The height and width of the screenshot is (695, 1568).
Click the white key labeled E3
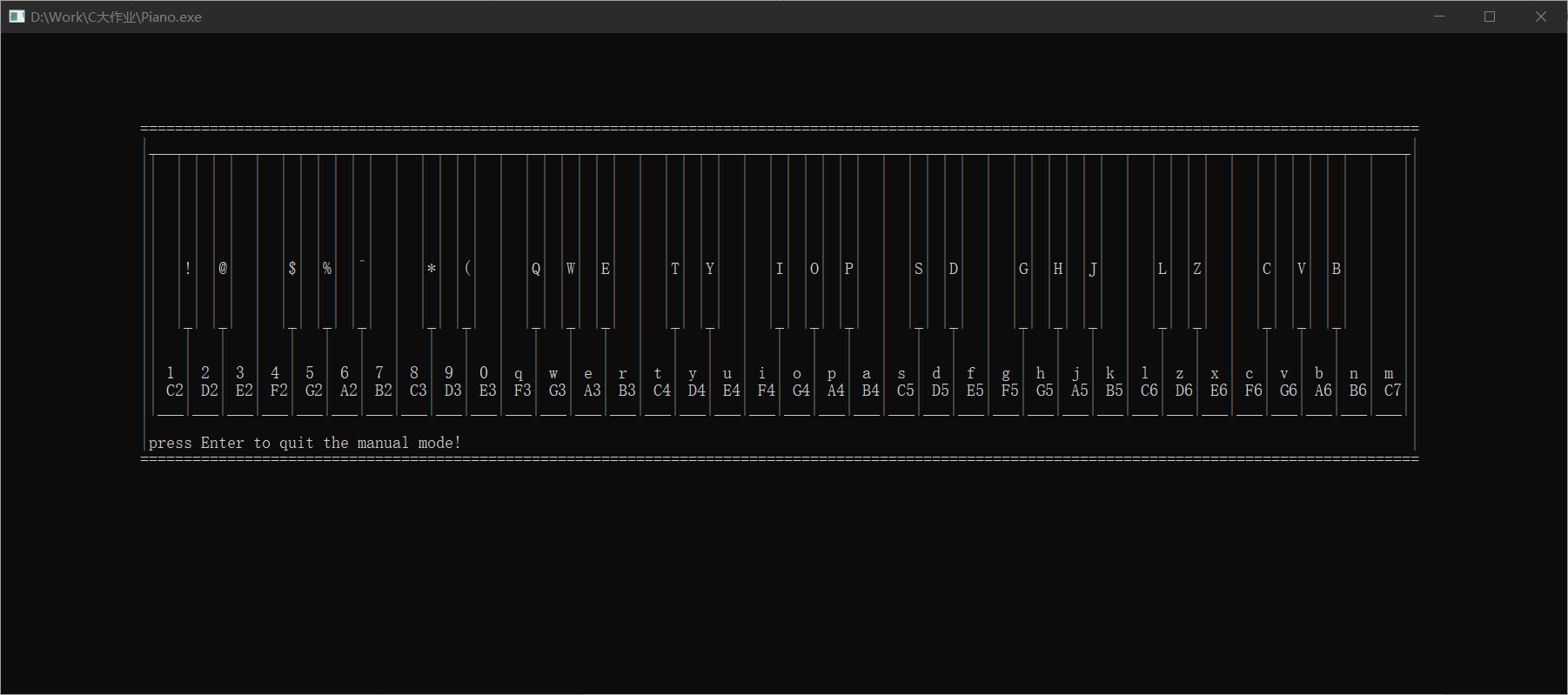[x=484, y=383]
